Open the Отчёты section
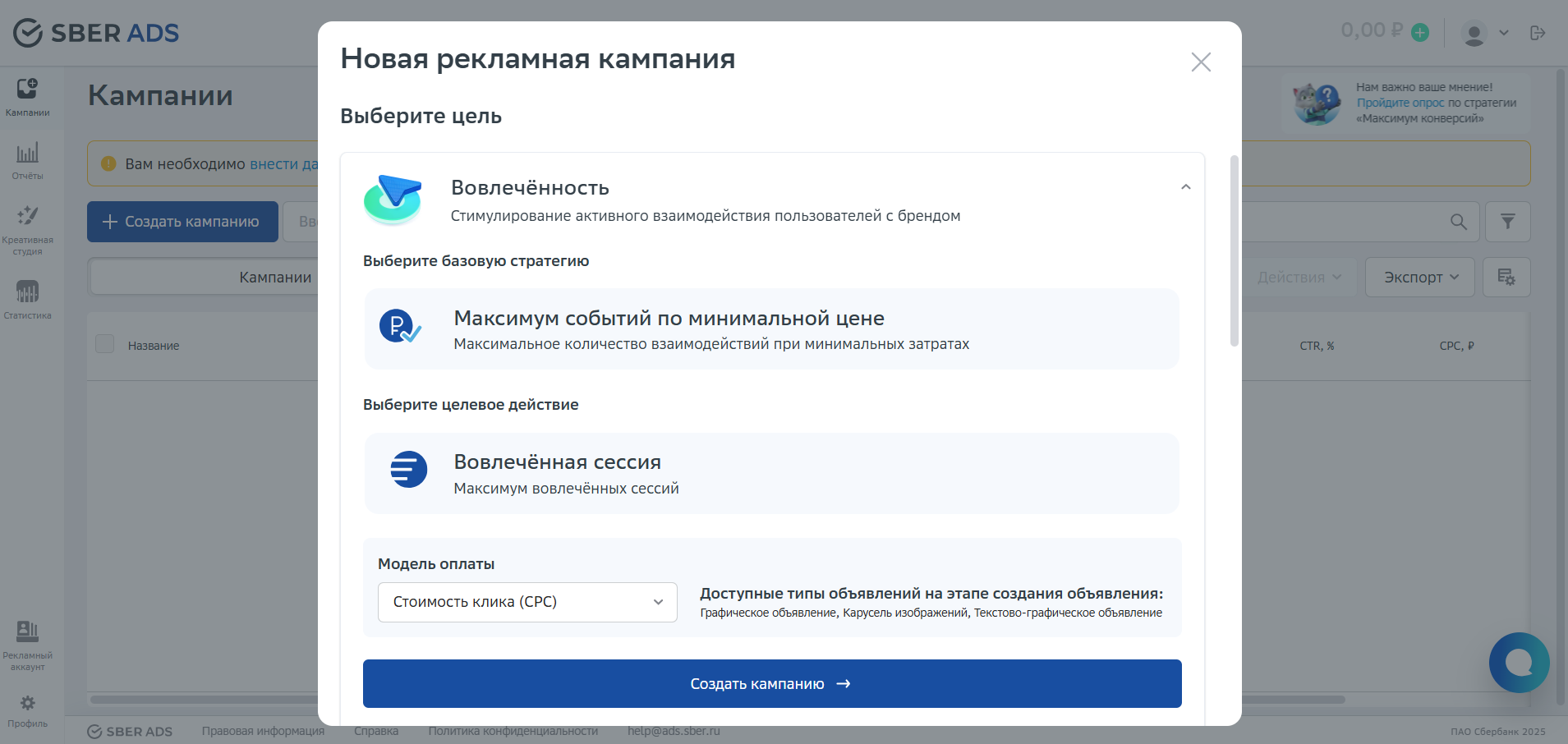The image size is (1568, 744). click(x=29, y=160)
